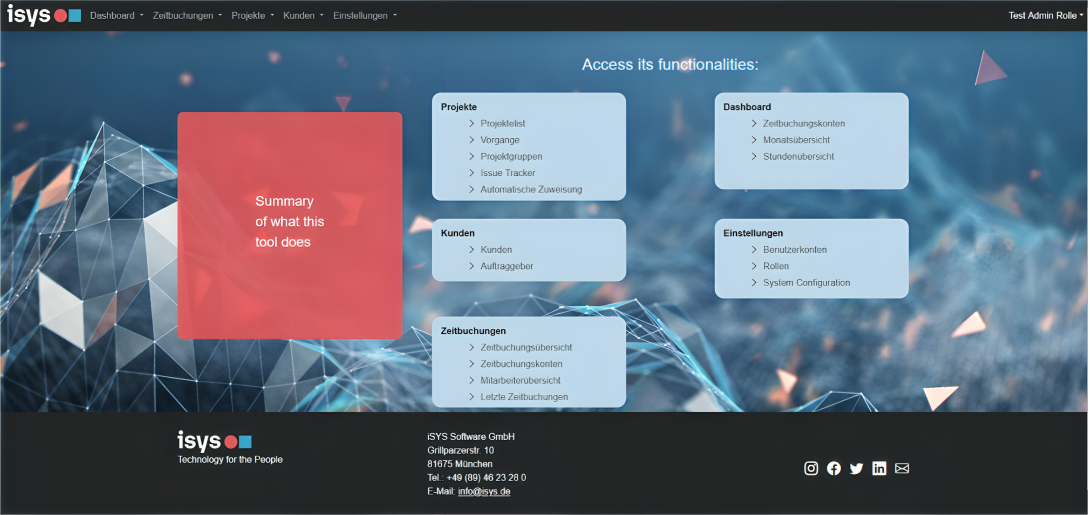
Task: Open the Facebook icon in footer
Action: [833, 468]
